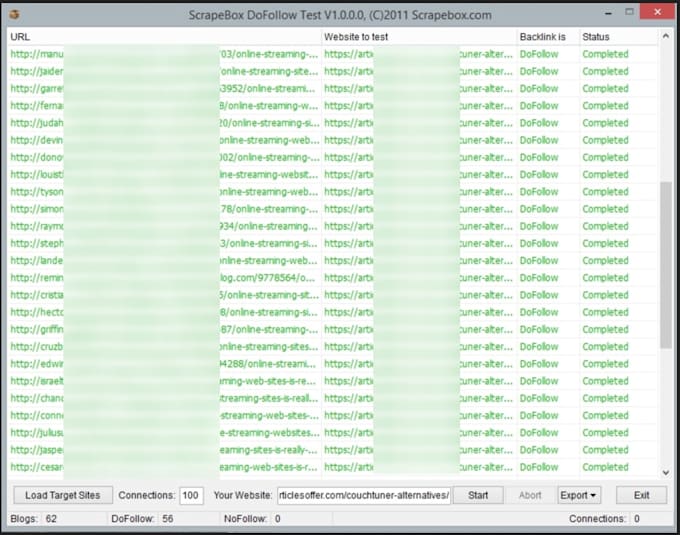Click the Blogs count in status bar
The width and height of the screenshot is (680, 535).
point(51,519)
